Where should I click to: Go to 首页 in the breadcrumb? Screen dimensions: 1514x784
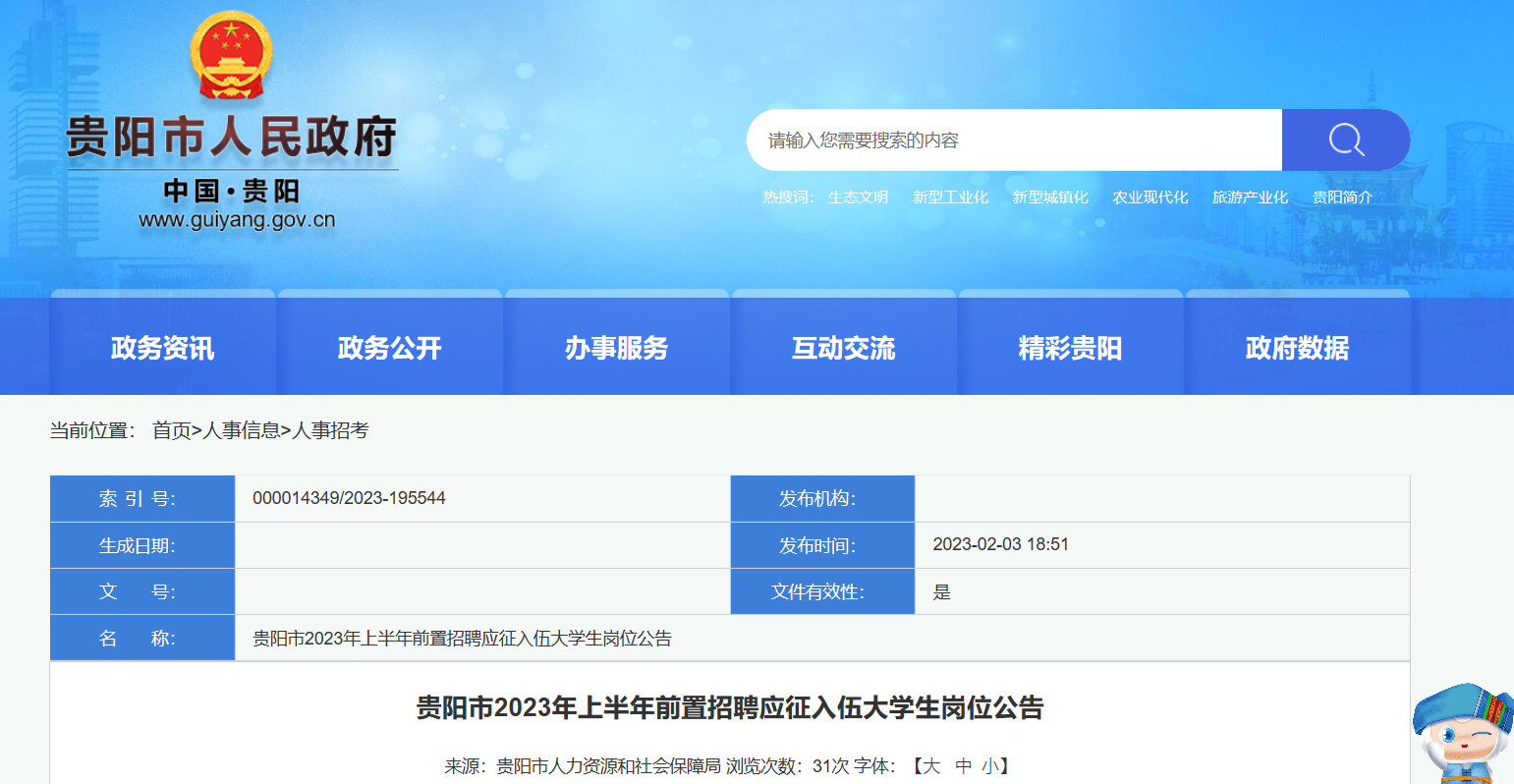tap(172, 430)
